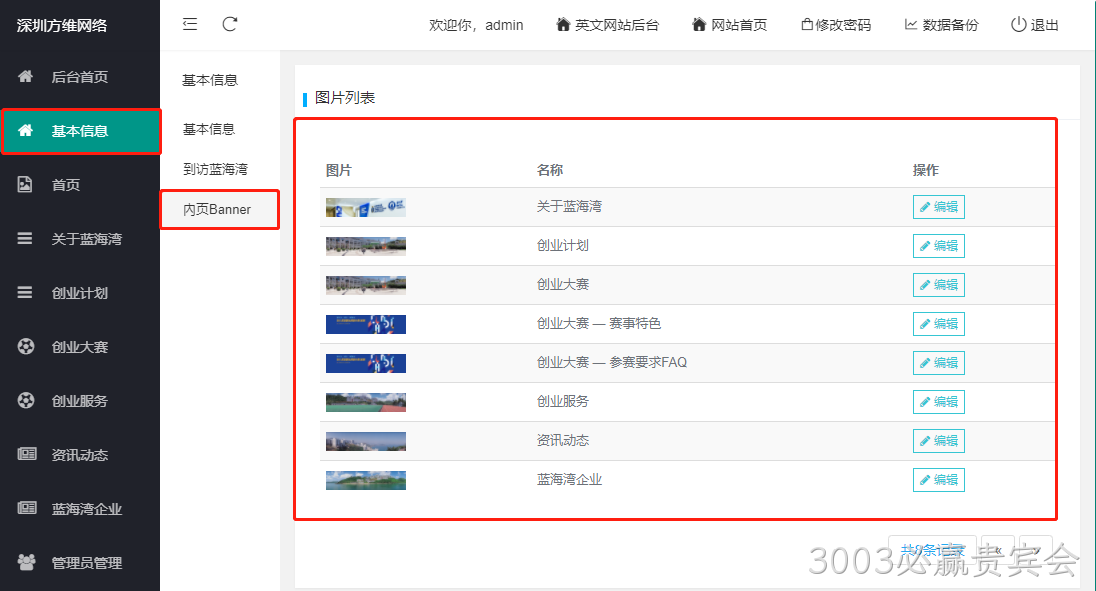Screen dimensions: 1096x591
Task: Click the 创业大赛 banner thumbnail
Action: [366, 285]
